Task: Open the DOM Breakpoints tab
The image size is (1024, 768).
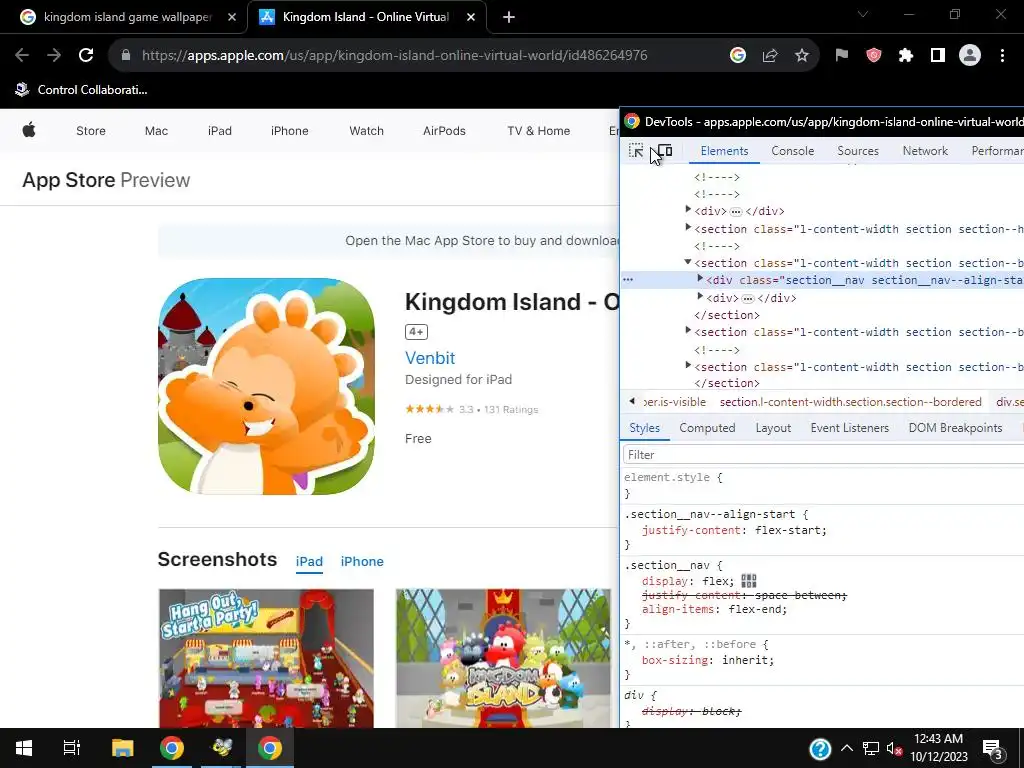Action: point(955,428)
